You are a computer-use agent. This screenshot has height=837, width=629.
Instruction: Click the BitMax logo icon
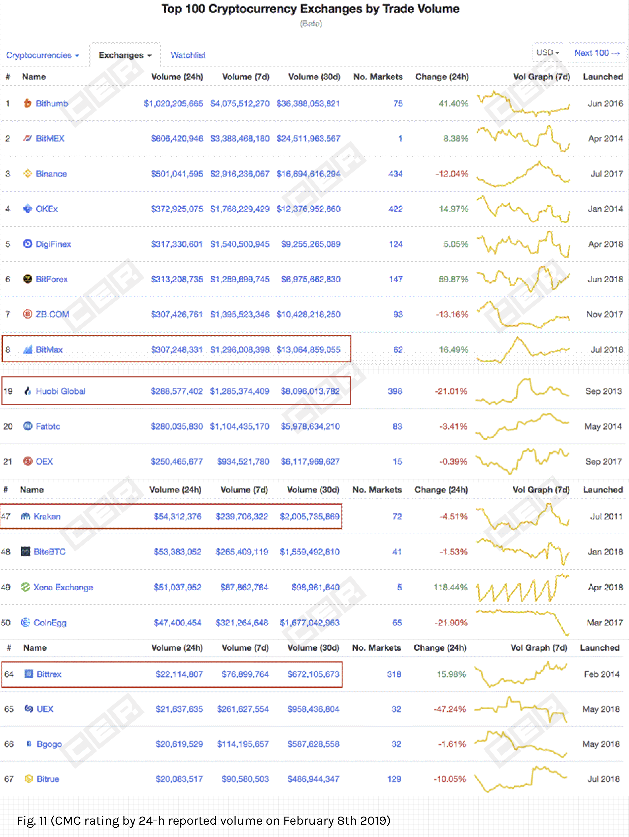28,350
